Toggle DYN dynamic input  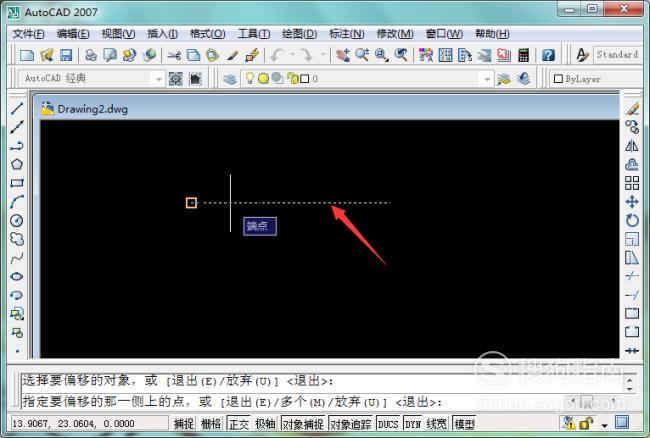pos(412,423)
